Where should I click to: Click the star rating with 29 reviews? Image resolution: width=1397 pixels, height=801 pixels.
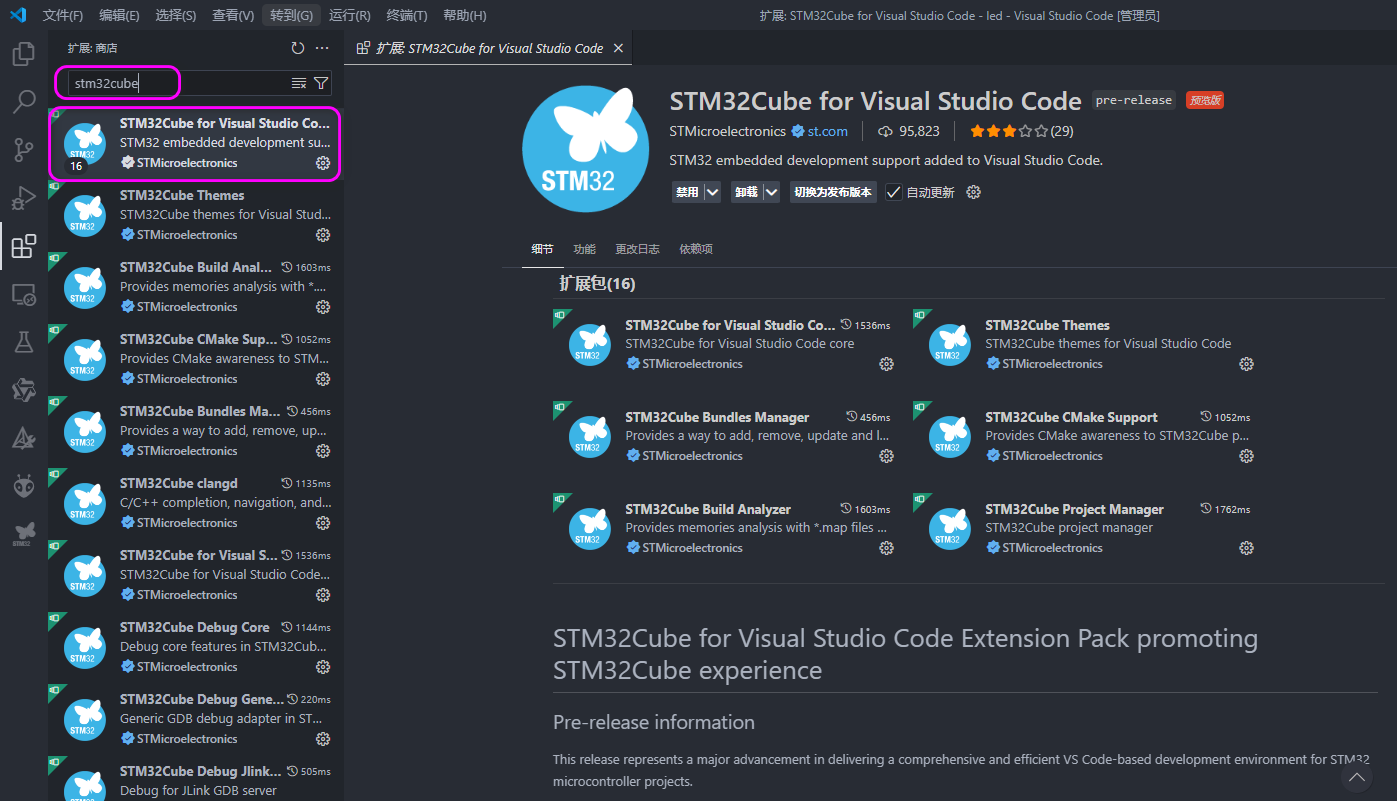[1022, 131]
